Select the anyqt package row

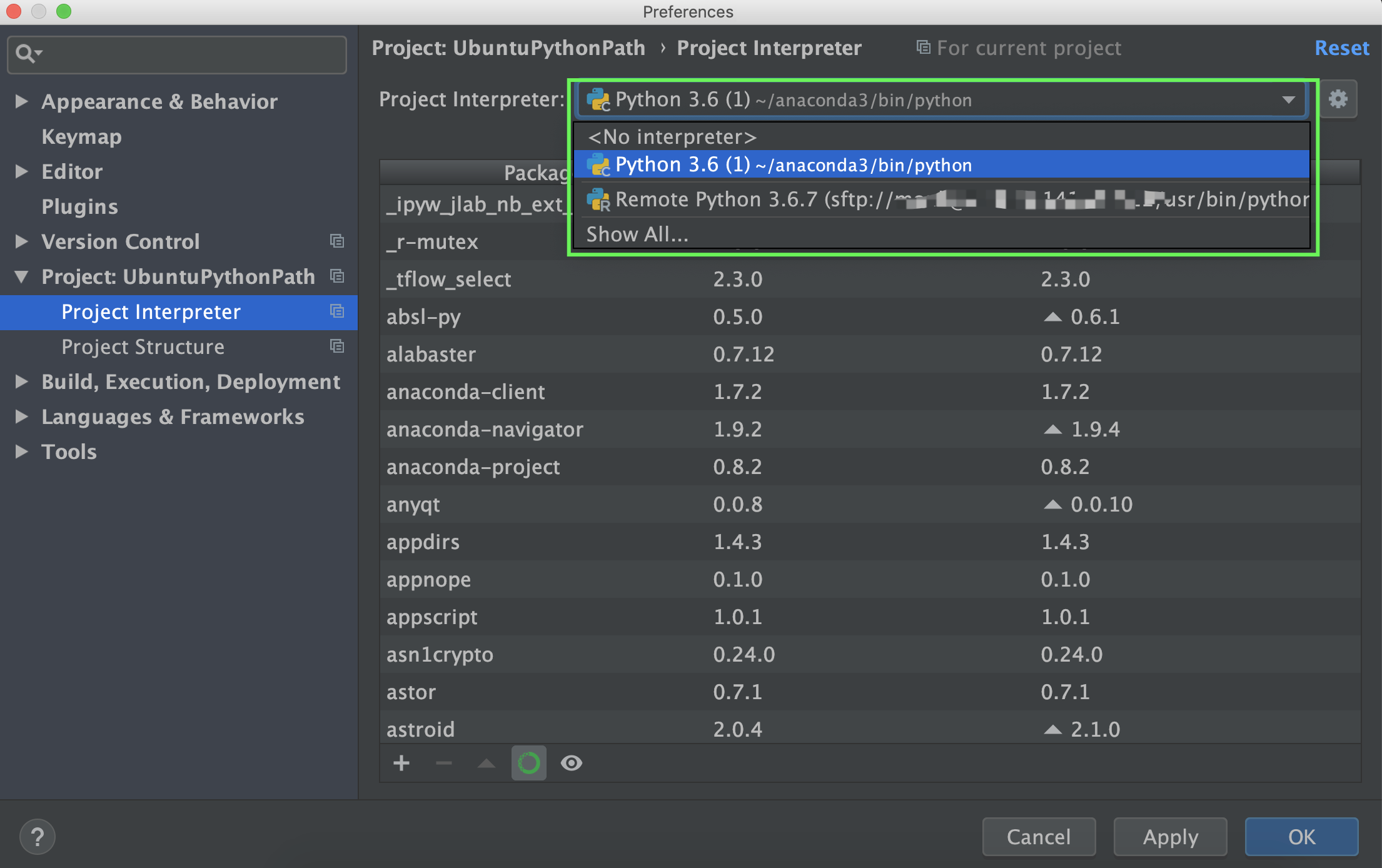pyautogui.click(x=870, y=504)
